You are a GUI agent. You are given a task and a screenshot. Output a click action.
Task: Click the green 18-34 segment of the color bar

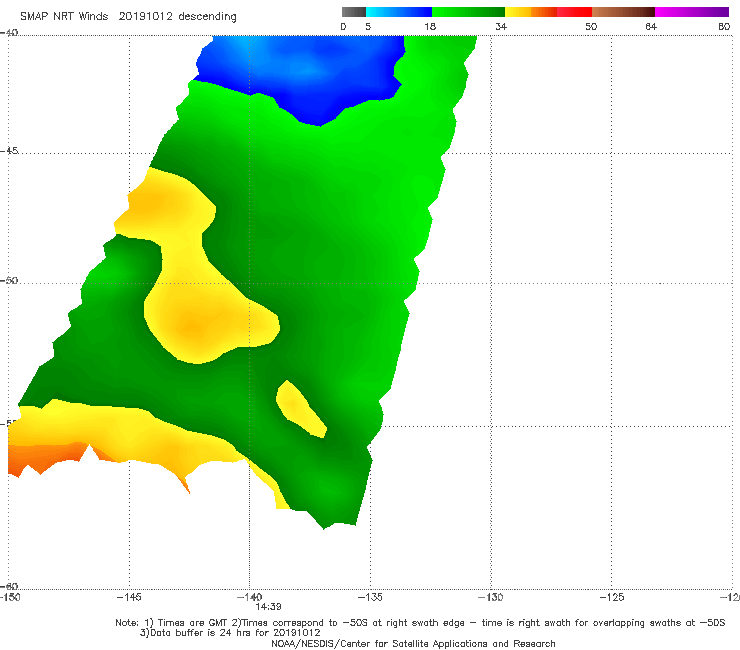click(468, 12)
